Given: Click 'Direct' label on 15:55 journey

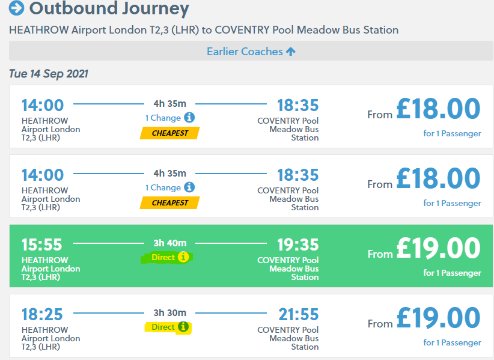Looking at the screenshot, I should [x=163, y=257].
